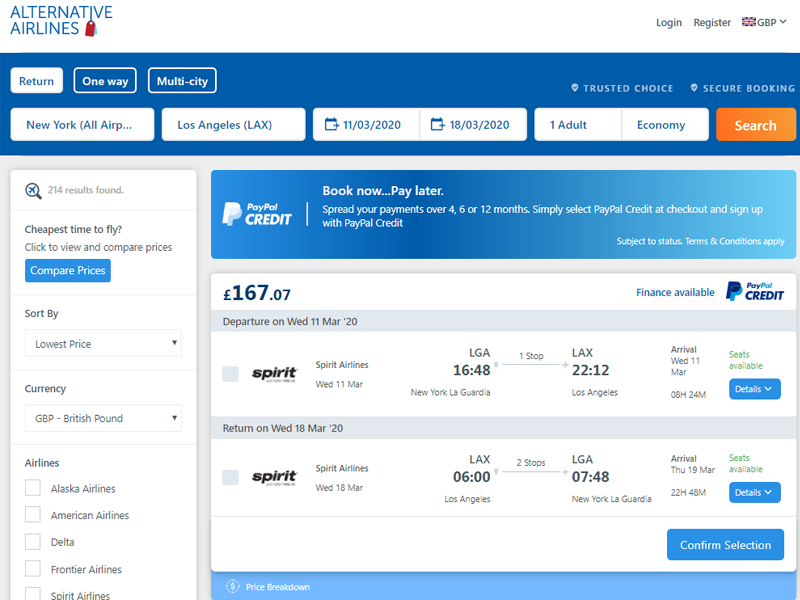Click Subject to status Terms & Conditions text
Image resolution: width=800 pixels, height=600 pixels.
(701, 241)
